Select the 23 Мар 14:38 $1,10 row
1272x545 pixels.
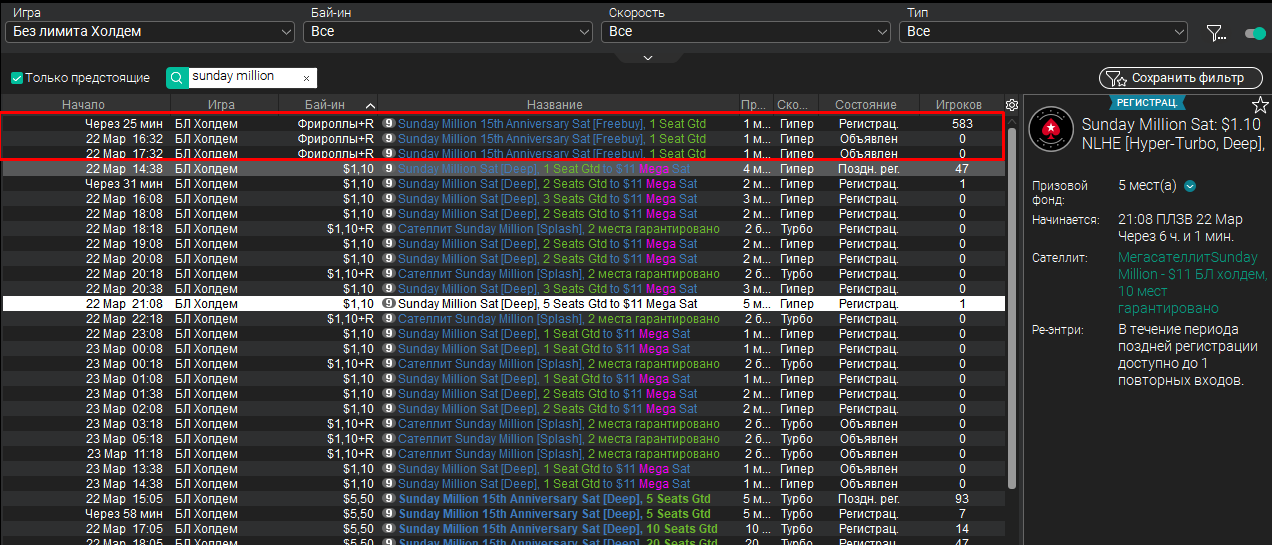pos(503,484)
